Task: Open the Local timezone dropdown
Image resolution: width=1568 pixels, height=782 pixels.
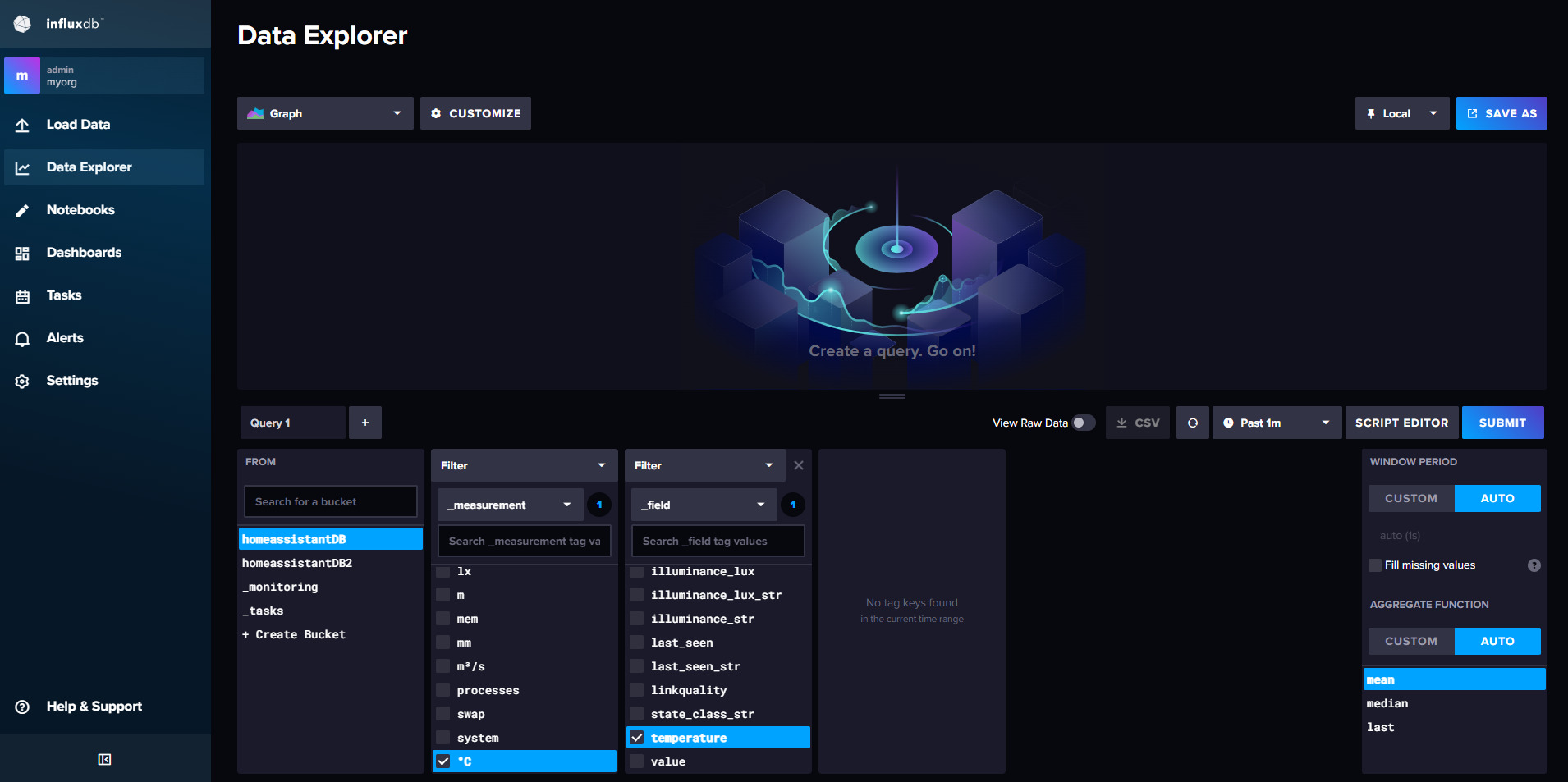Action: pos(1402,113)
